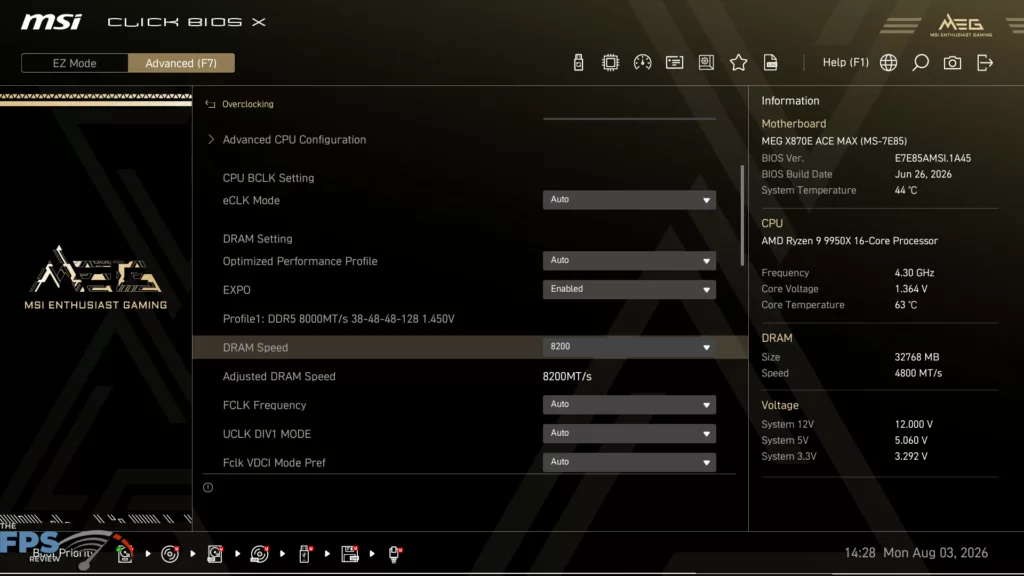1024x576 pixels.
Task: Change language with the globe icon
Action: pyautogui.click(x=888, y=63)
